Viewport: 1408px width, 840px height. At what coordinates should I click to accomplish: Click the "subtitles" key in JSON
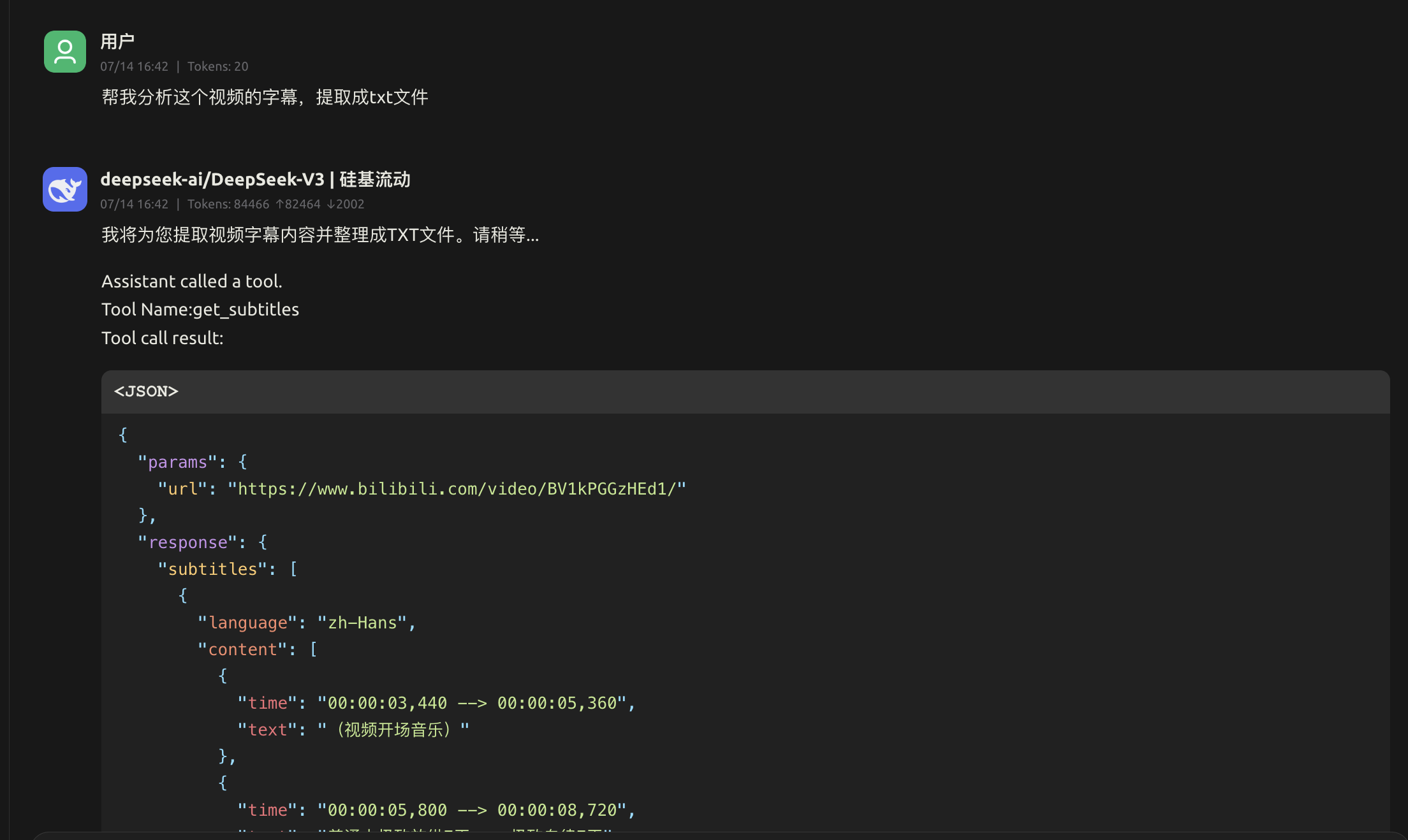(212, 569)
